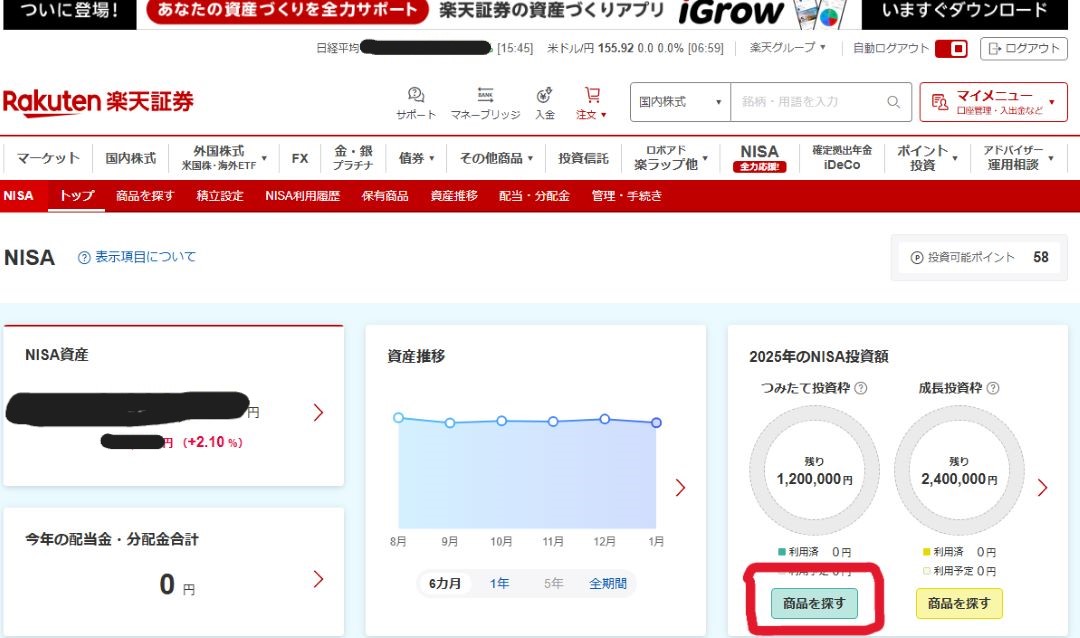The image size is (1080, 638).
Task: Click the ログアウト button
Action: [1023, 47]
